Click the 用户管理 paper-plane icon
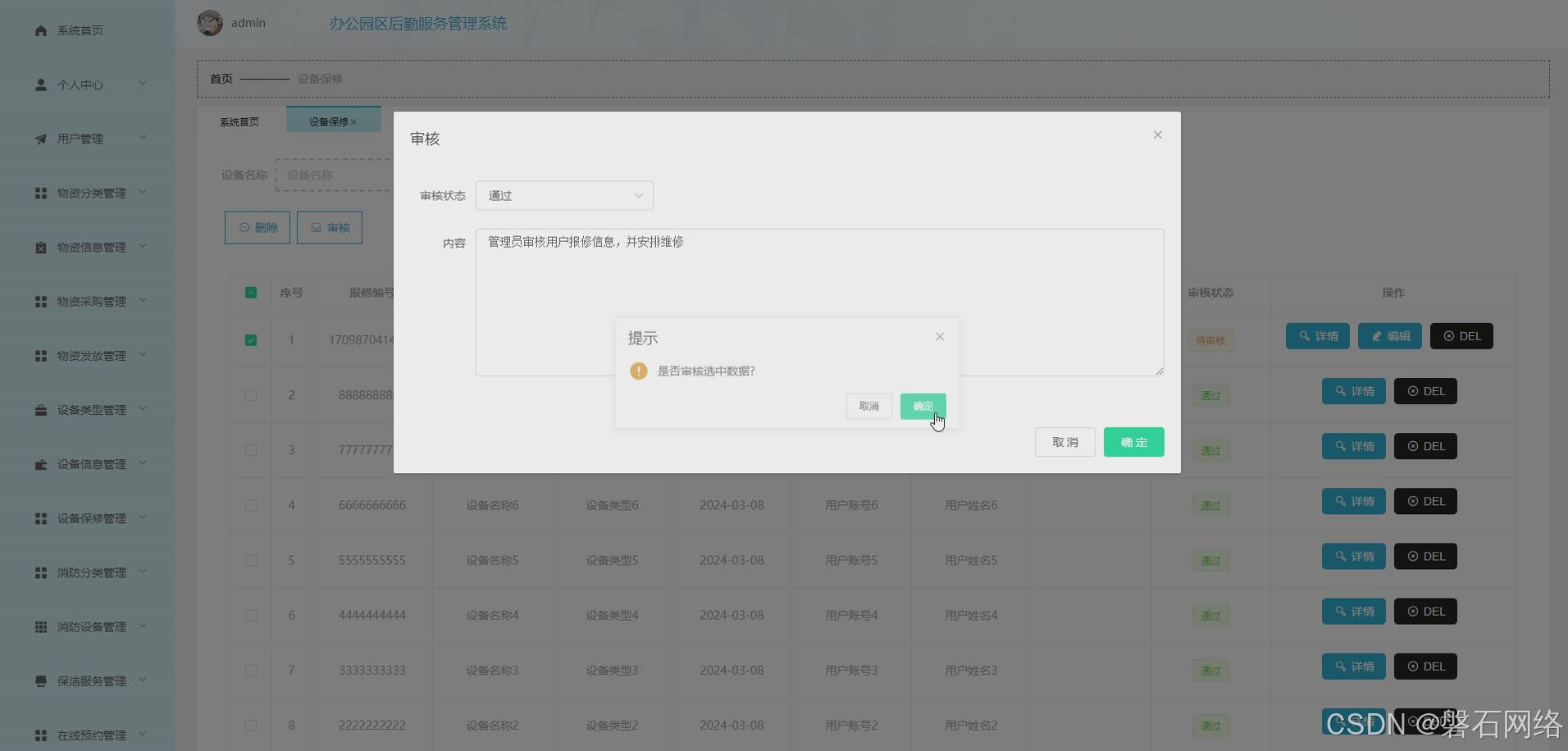 point(40,138)
